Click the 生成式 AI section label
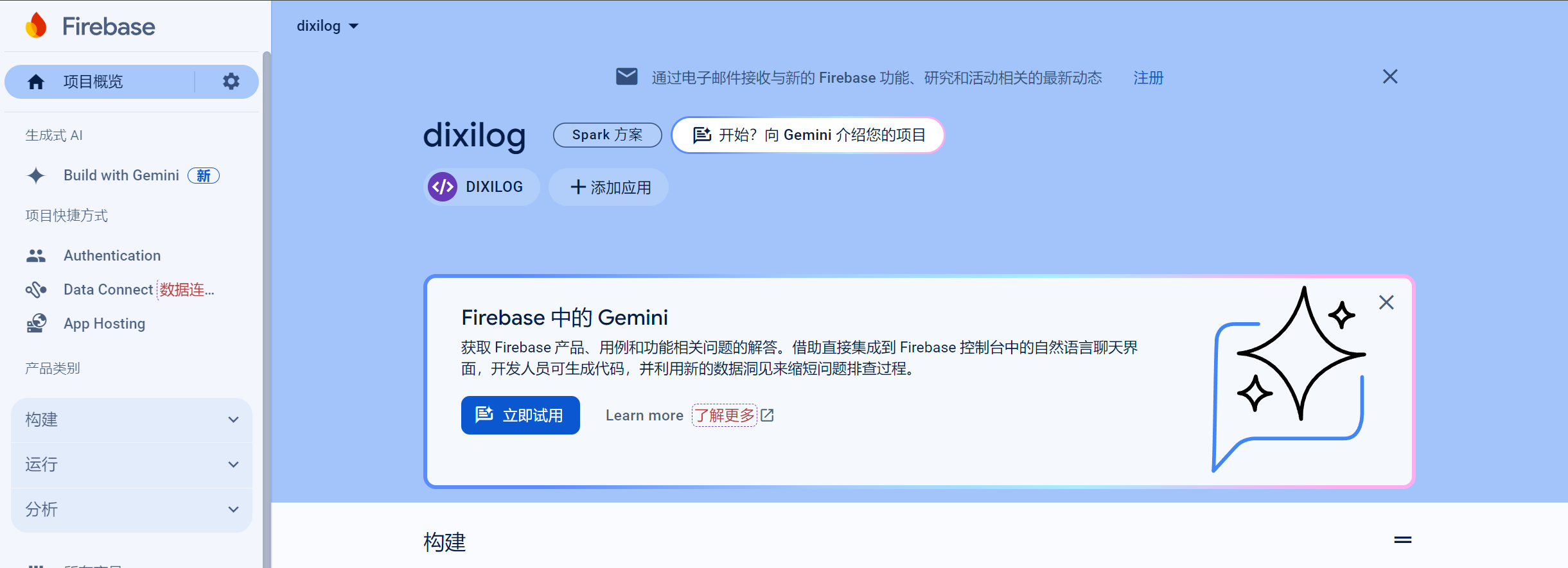 pos(54,135)
